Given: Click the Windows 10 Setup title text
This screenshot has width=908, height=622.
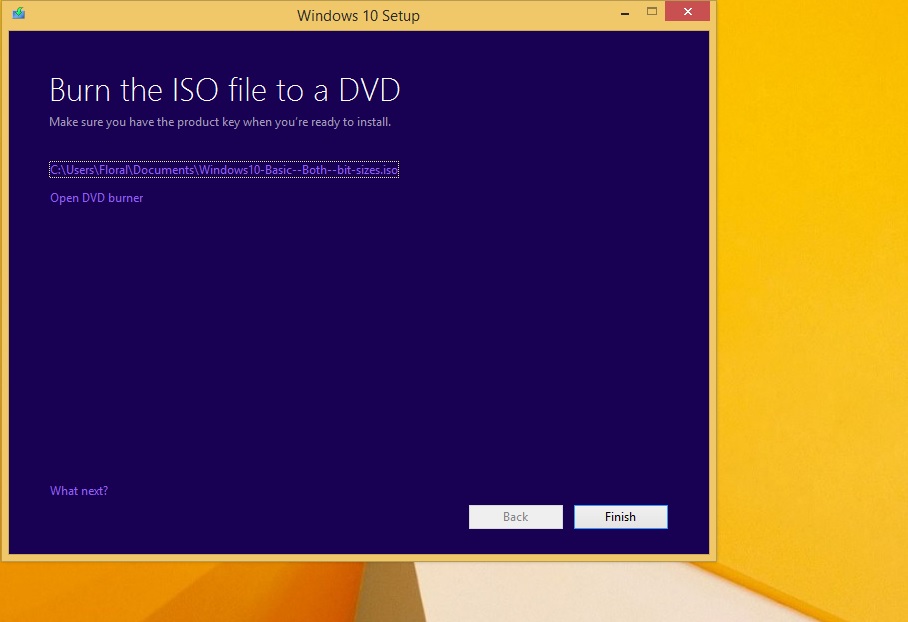Looking at the screenshot, I should pyautogui.click(x=358, y=16).
